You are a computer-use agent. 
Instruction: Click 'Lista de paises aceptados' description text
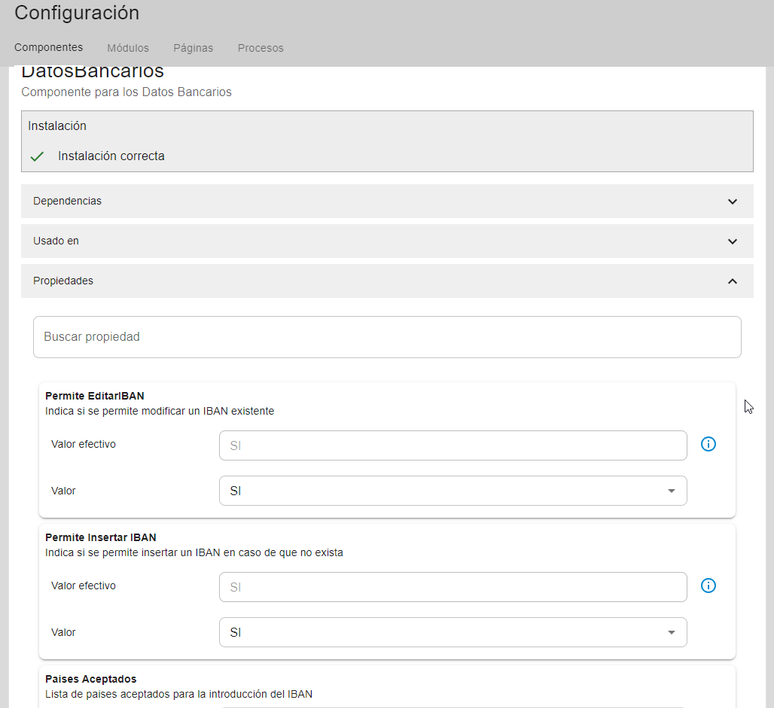tap(179, 694)
